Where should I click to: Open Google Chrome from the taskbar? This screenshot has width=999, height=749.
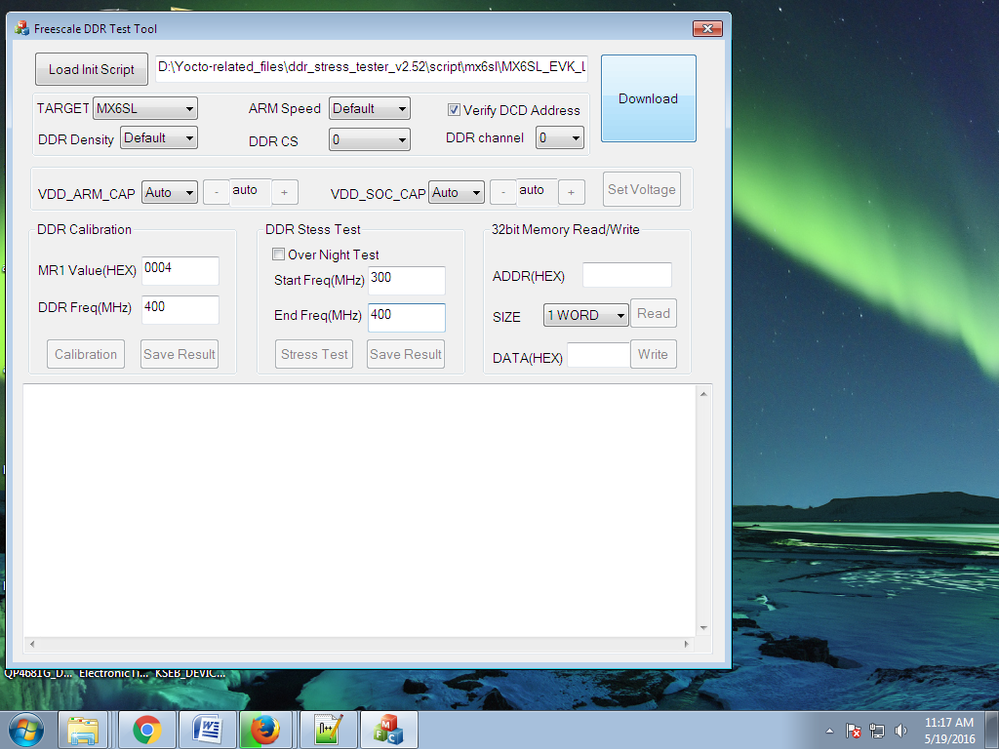(147, 730)
